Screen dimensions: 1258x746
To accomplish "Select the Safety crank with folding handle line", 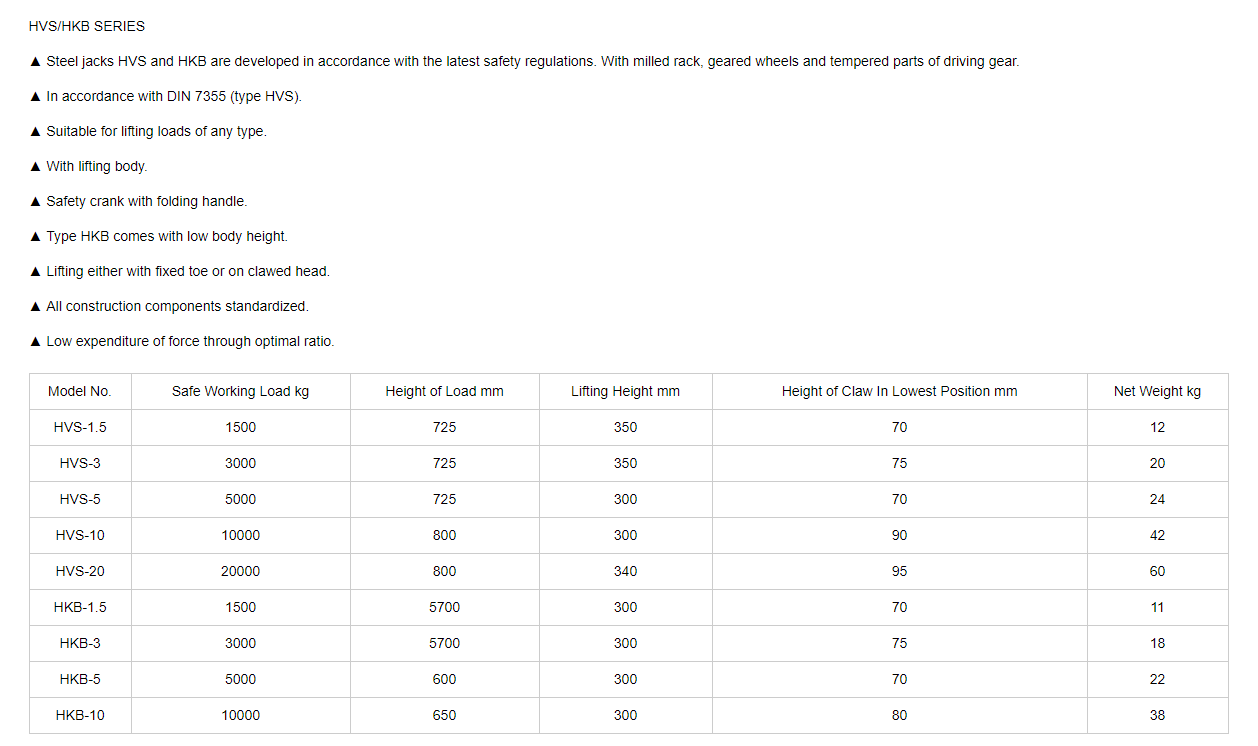I will [x=139, y=201].
